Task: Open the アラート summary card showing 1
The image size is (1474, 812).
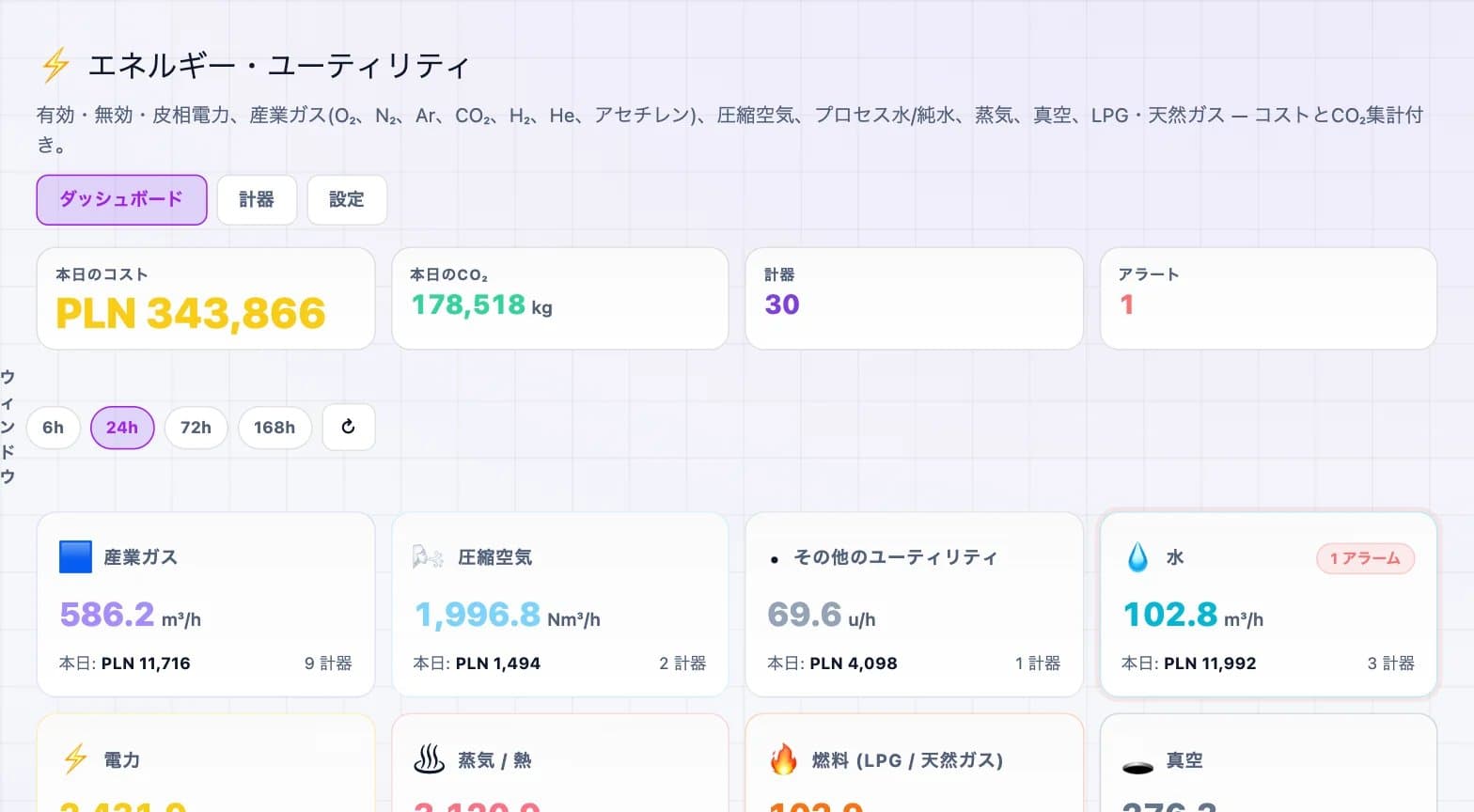Action: (1268, 299)
